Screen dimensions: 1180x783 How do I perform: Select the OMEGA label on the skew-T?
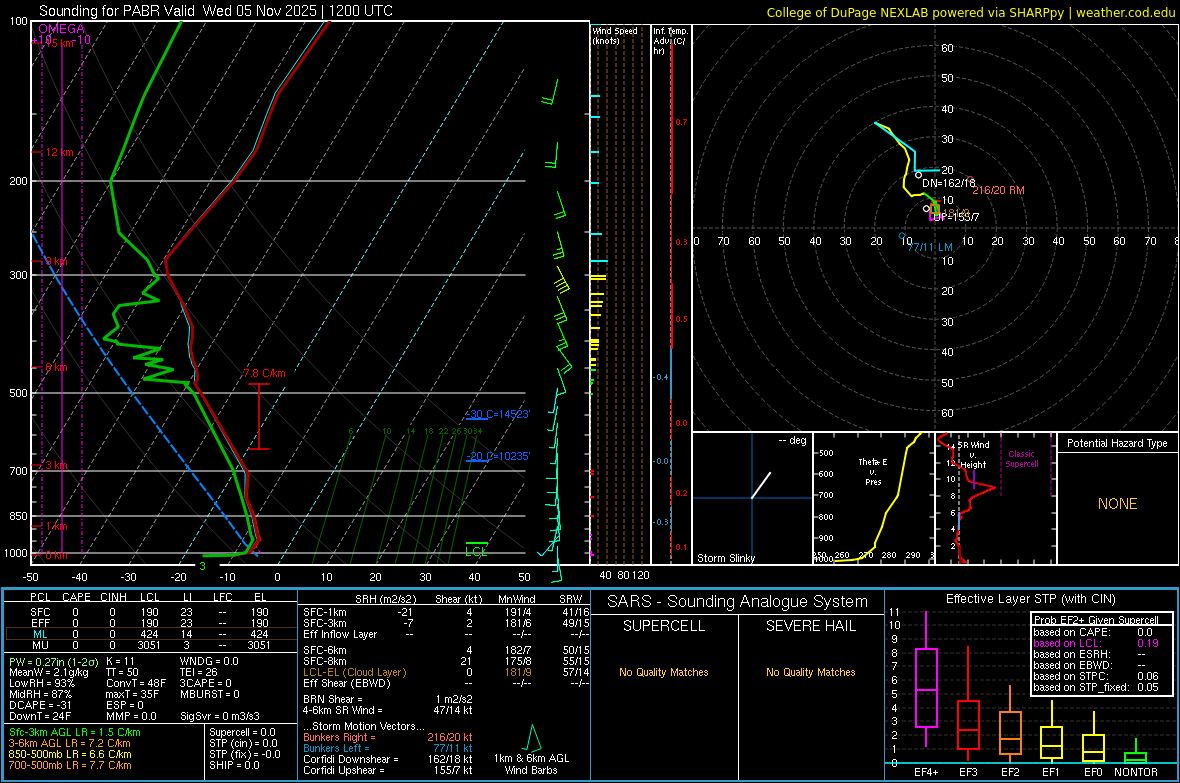coord(62,29)
